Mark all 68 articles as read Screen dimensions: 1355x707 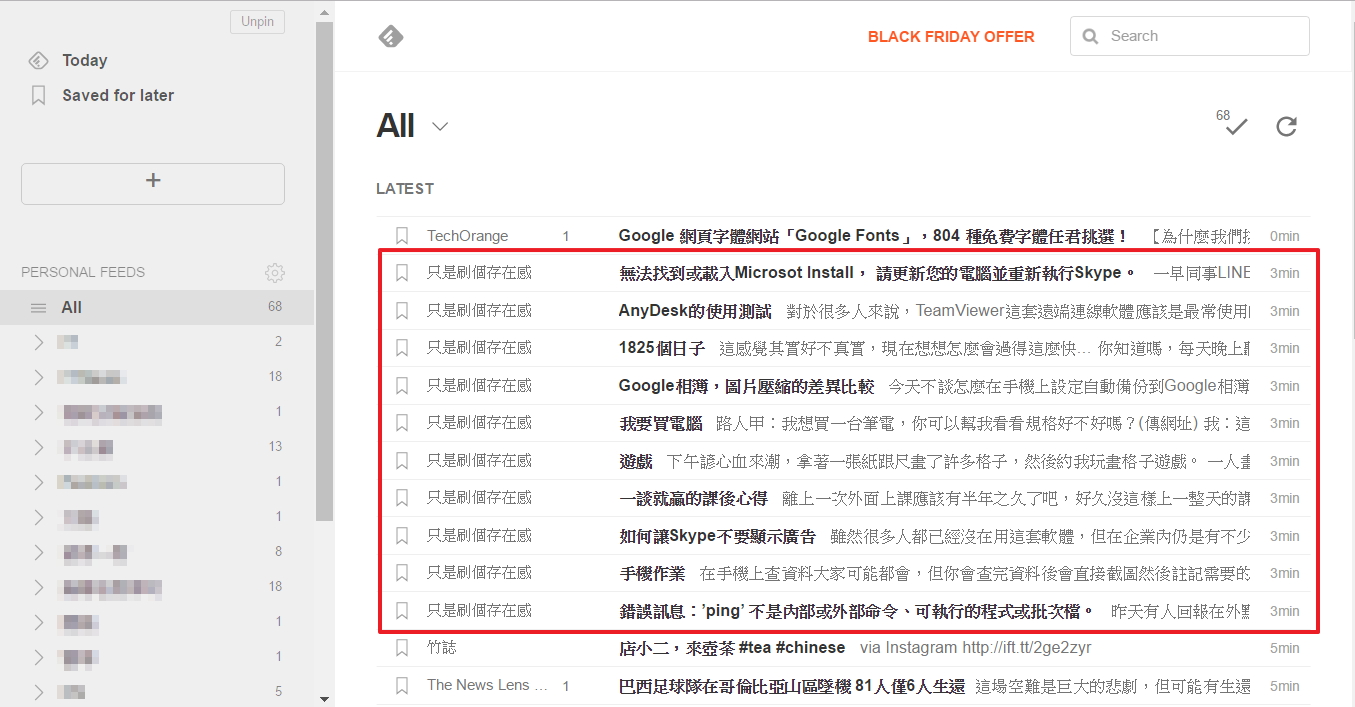coord(1237,127)
